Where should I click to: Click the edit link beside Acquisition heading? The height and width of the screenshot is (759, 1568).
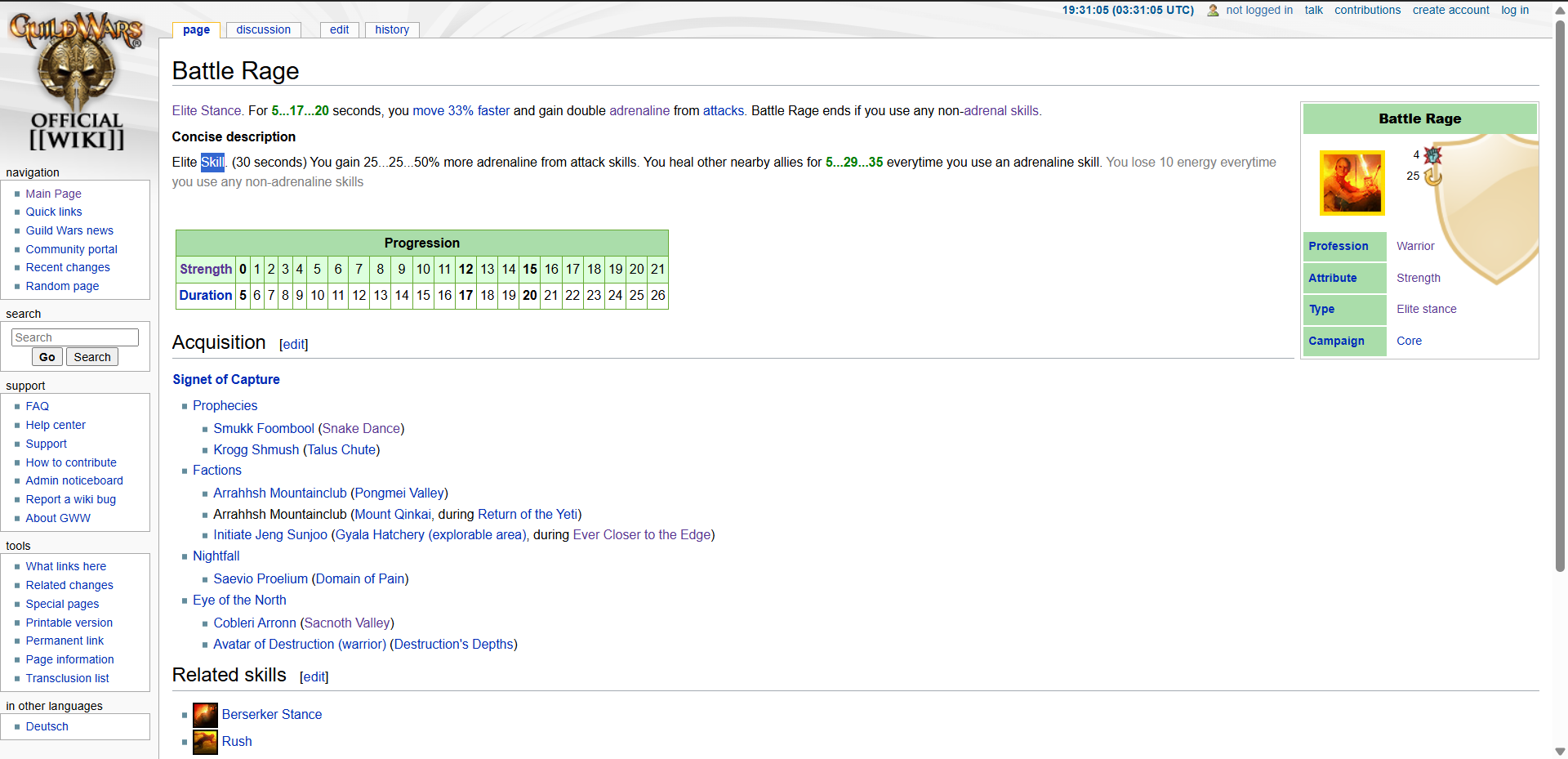tap(294, 344)
